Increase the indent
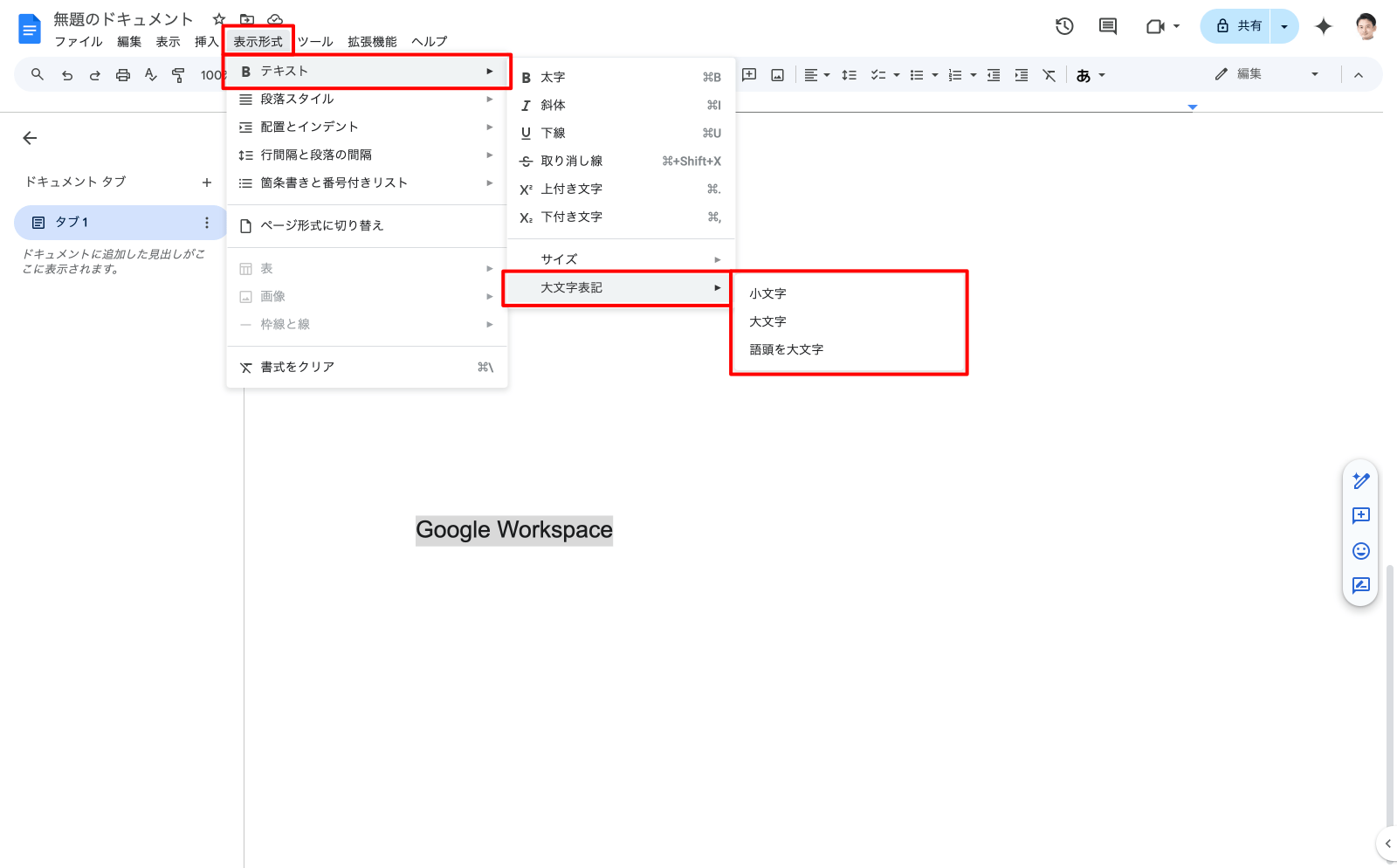This screenshot has width=1397, height=868. [1022, 75]
